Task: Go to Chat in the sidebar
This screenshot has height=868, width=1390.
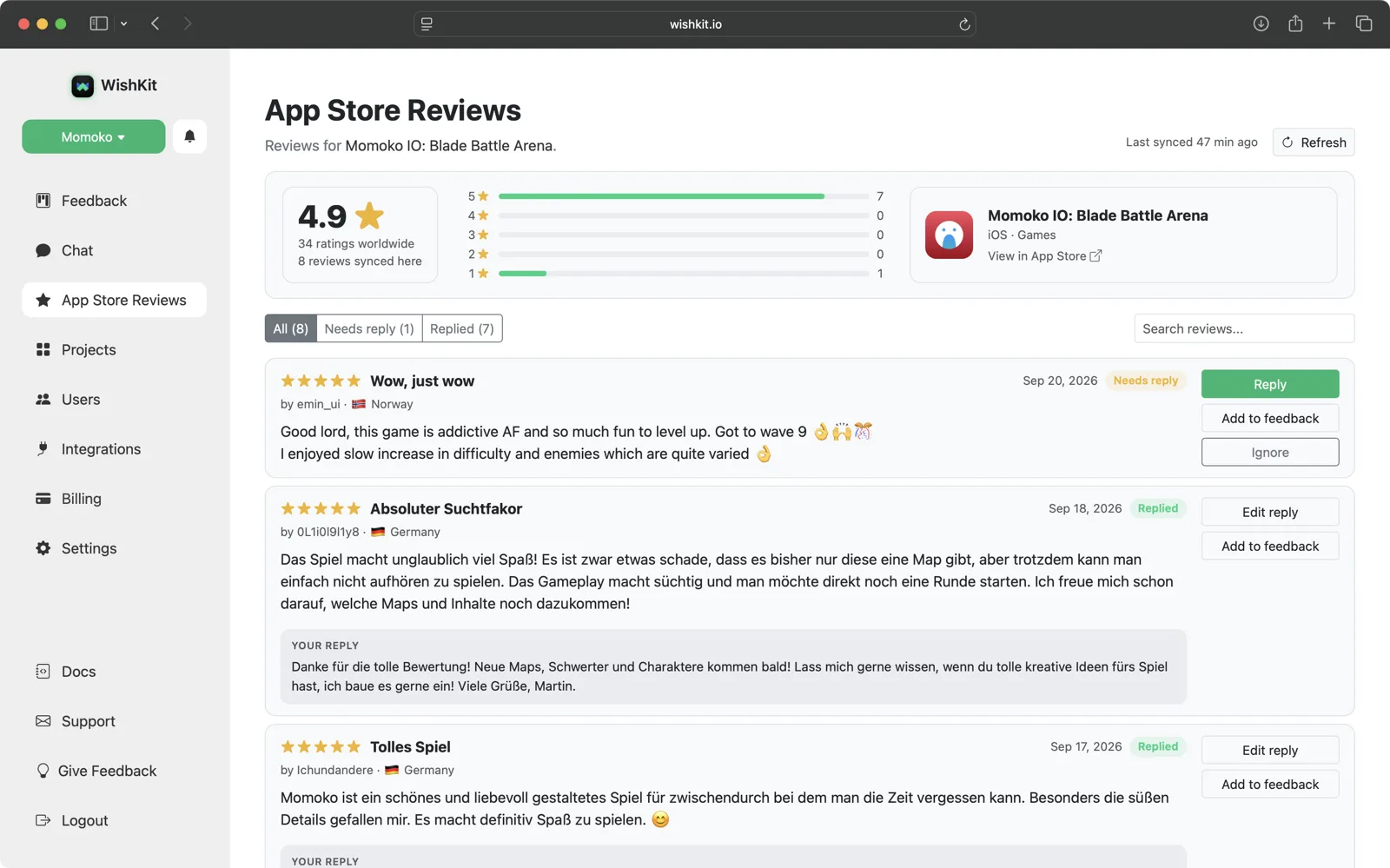Action: 115,250
